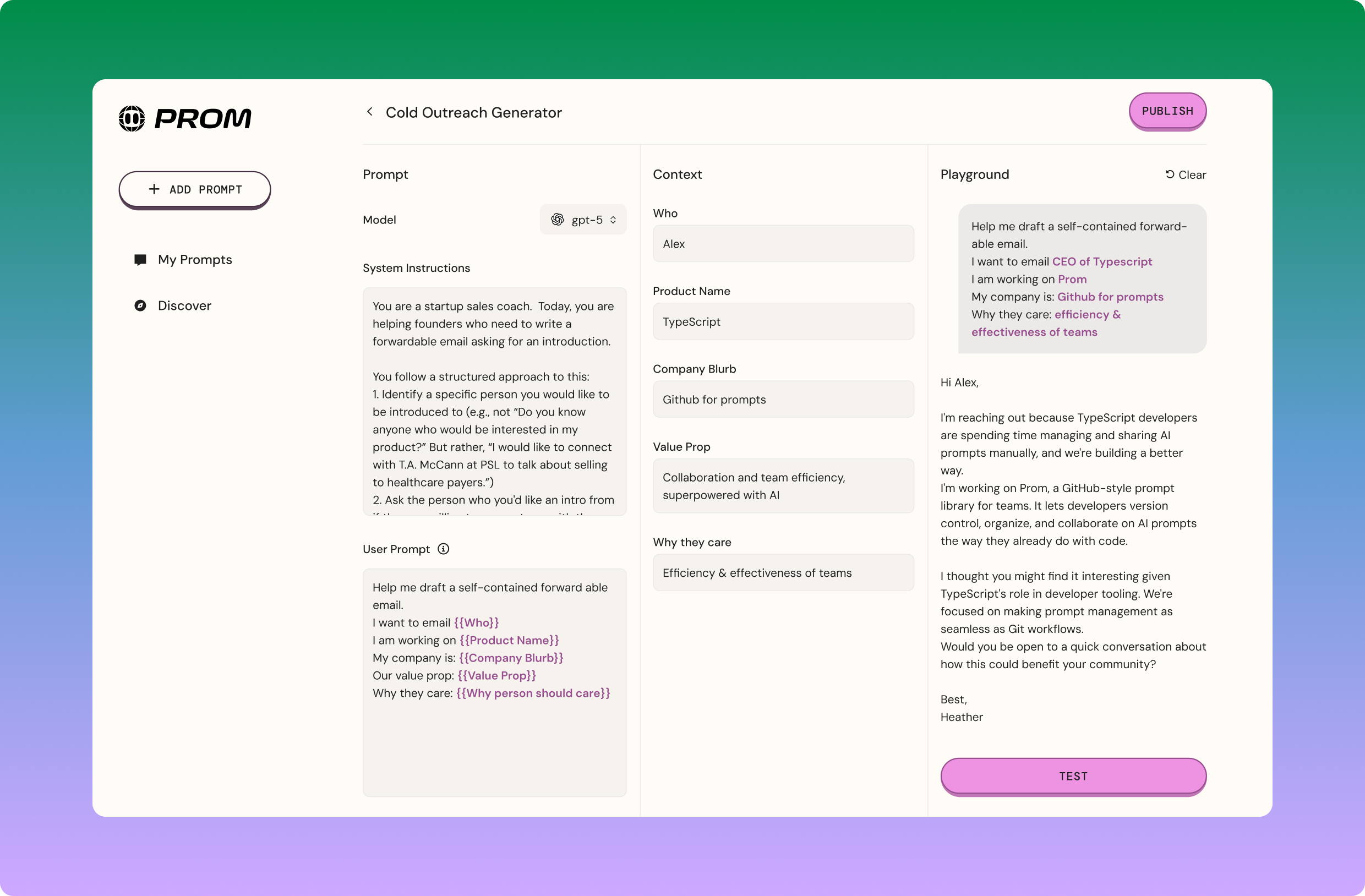
Task: Click the Discover compass icon
Action: coord(140,306)
